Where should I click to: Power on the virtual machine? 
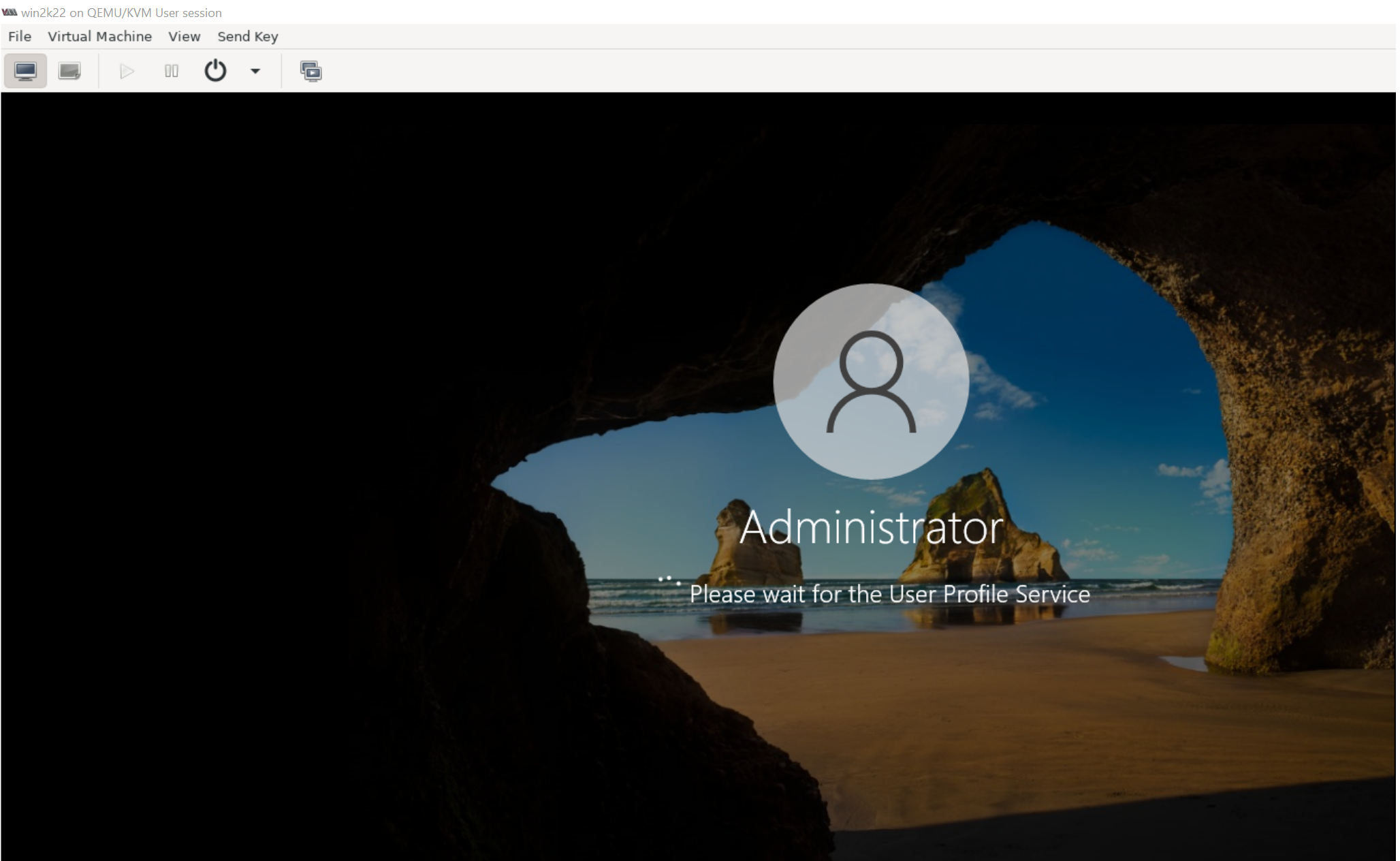pos(127,71)
